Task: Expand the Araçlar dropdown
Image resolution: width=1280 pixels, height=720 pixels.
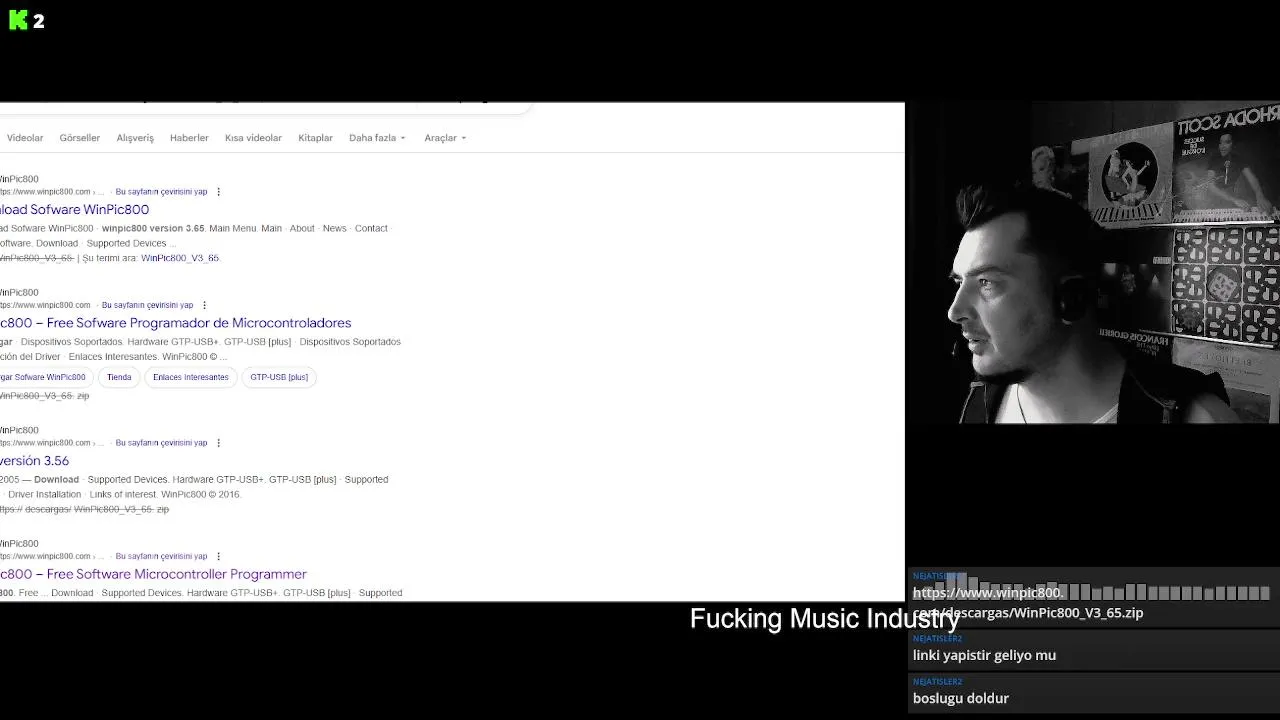Action: pyautogui.click(x=445, y=138)
